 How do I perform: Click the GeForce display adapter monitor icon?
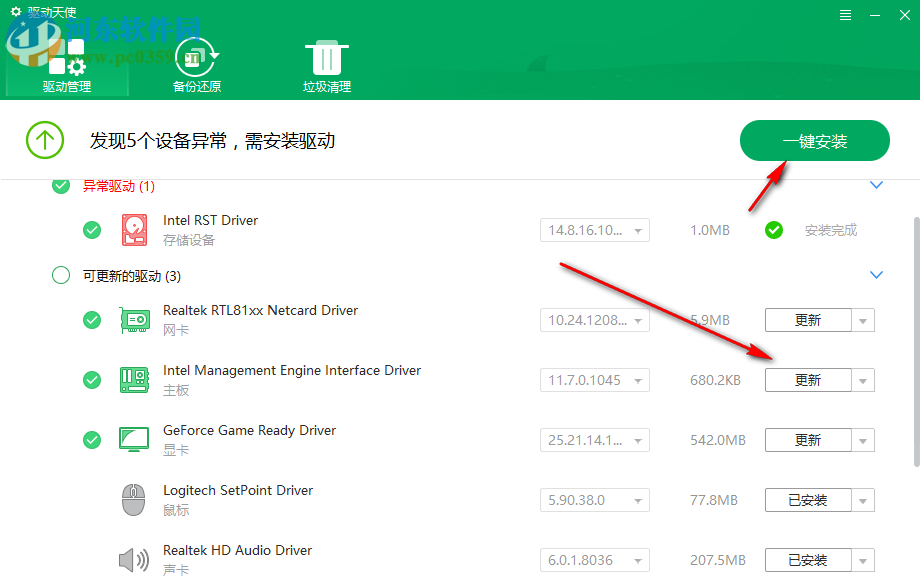[134, 439]
